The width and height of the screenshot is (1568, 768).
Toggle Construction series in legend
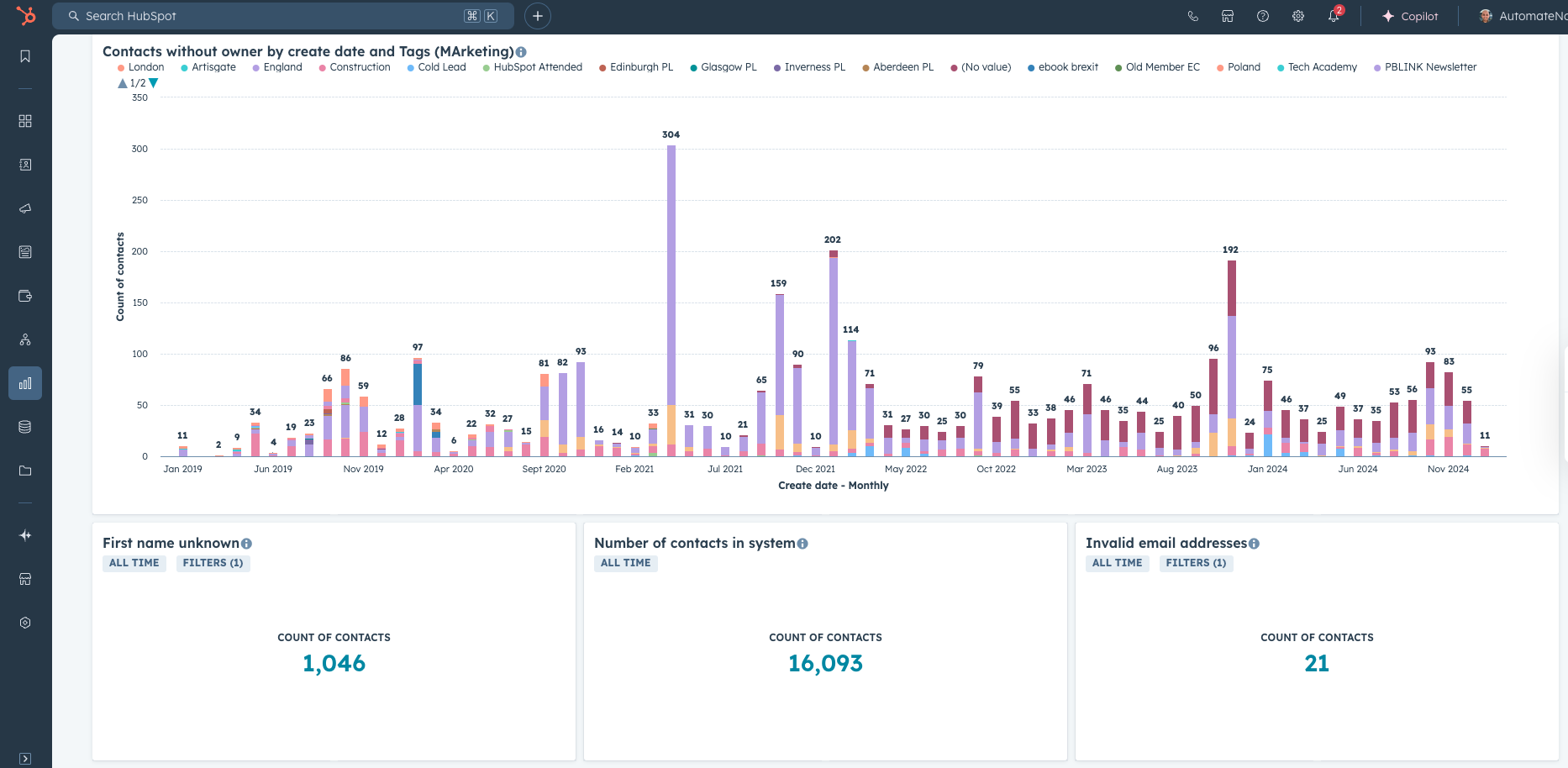355,67
